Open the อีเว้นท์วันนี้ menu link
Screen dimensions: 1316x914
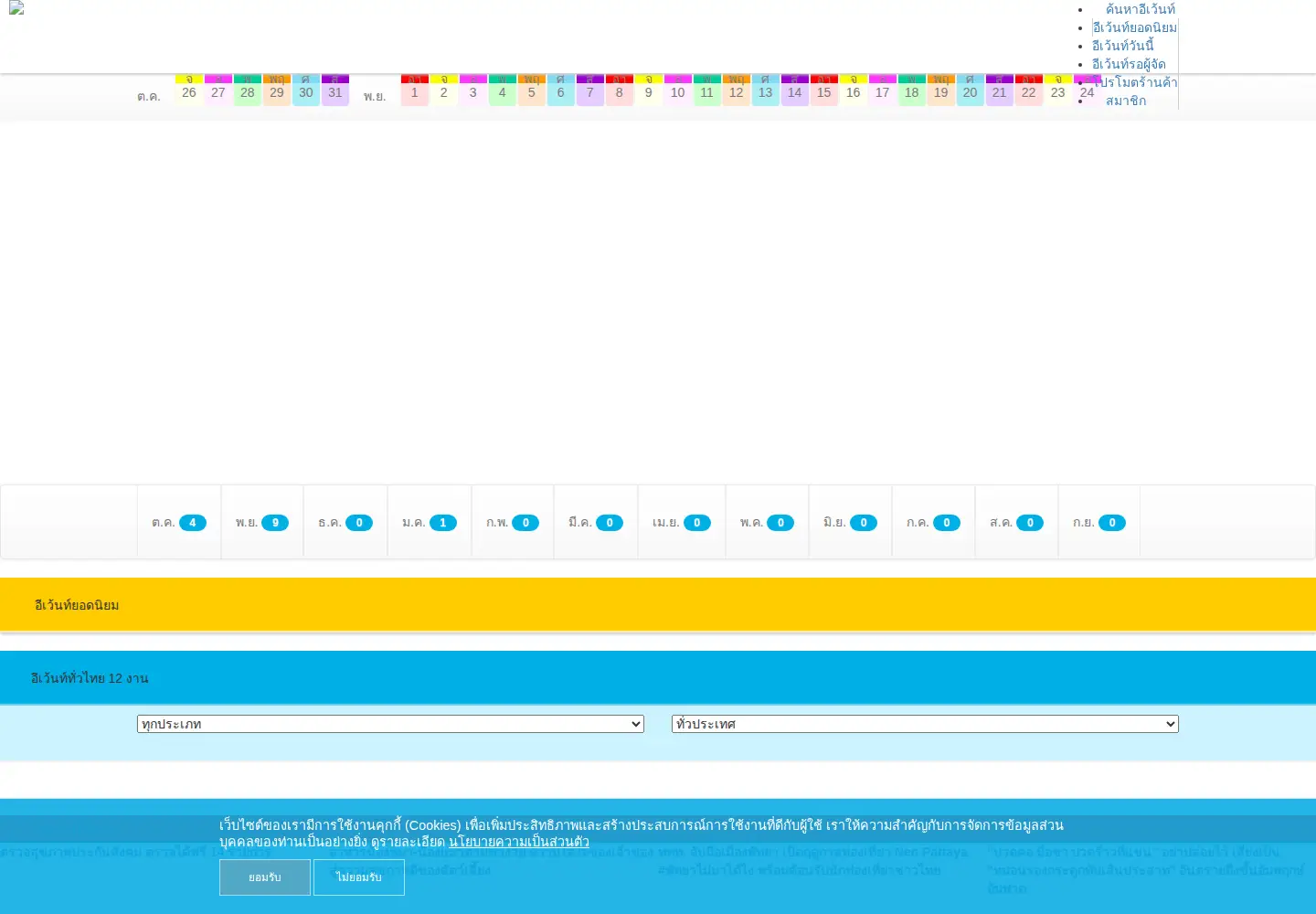coord(1122,46)
